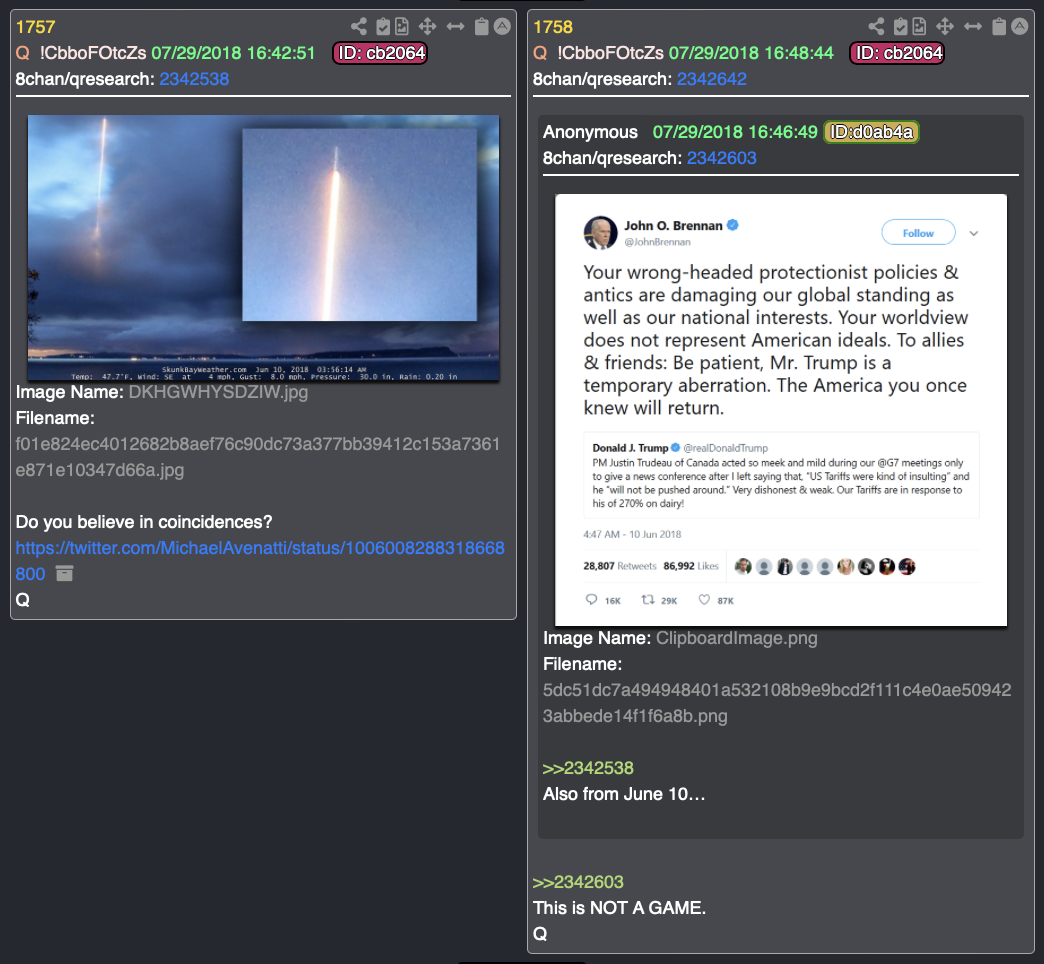The height and width of the screenshot is (964, 1044).
Task: Click the share icon on post 1758
Action: pyautogui.click(x=877, y=27)
